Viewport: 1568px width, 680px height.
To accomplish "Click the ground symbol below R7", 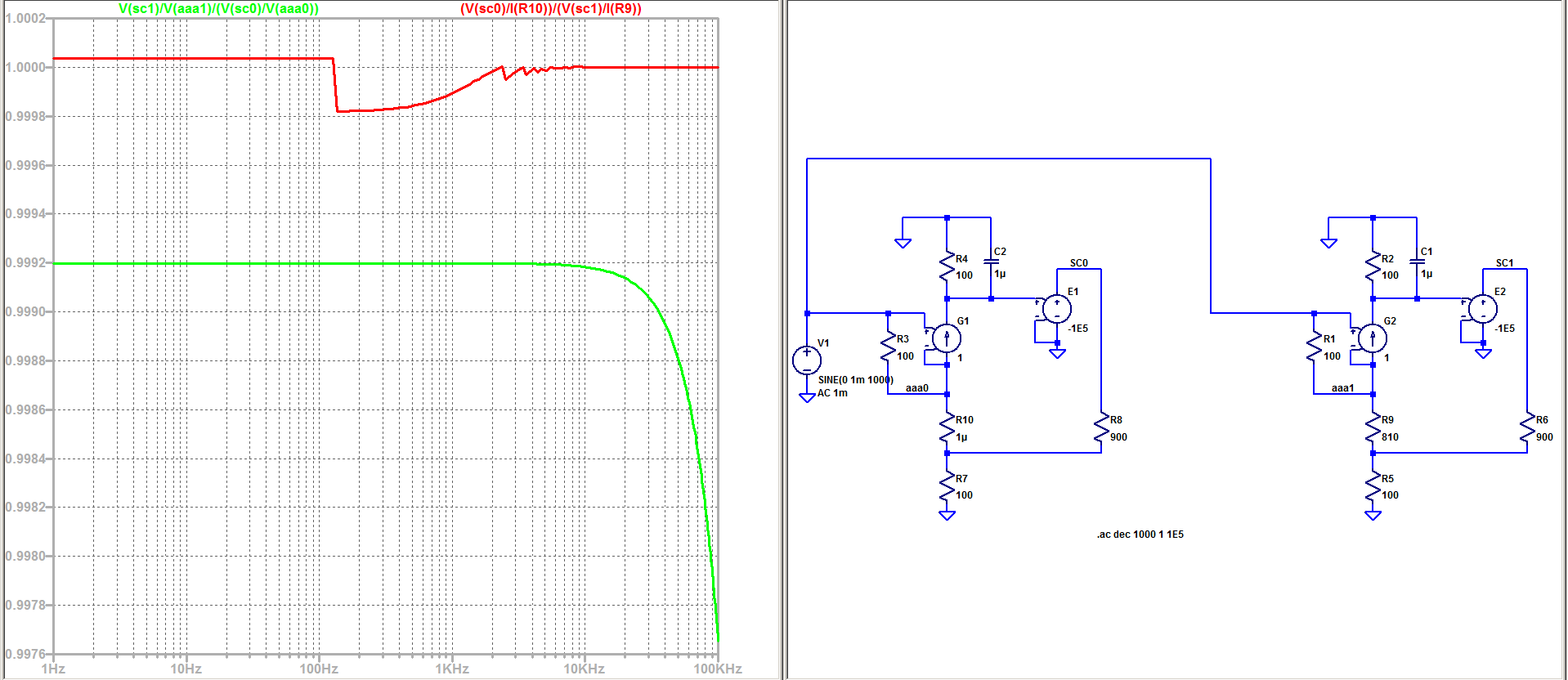I will point(947,515).
